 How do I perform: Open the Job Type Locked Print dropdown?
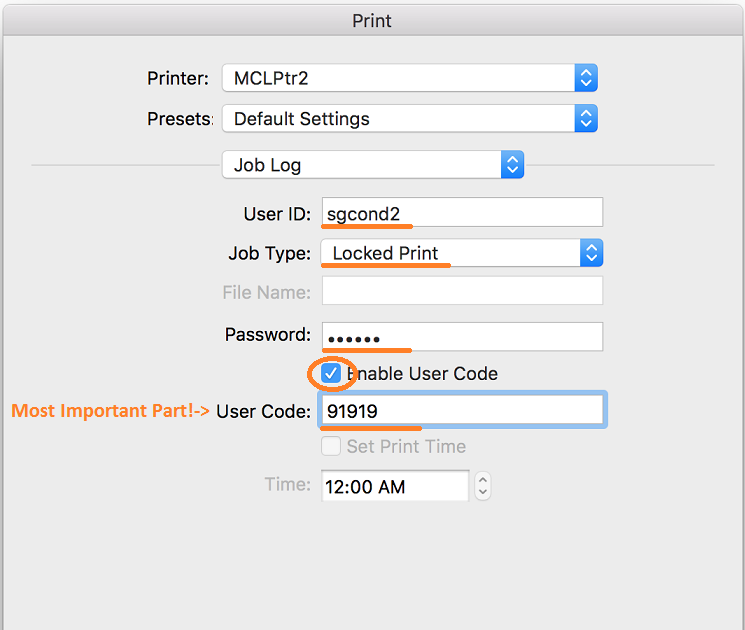tap(461, 253)
